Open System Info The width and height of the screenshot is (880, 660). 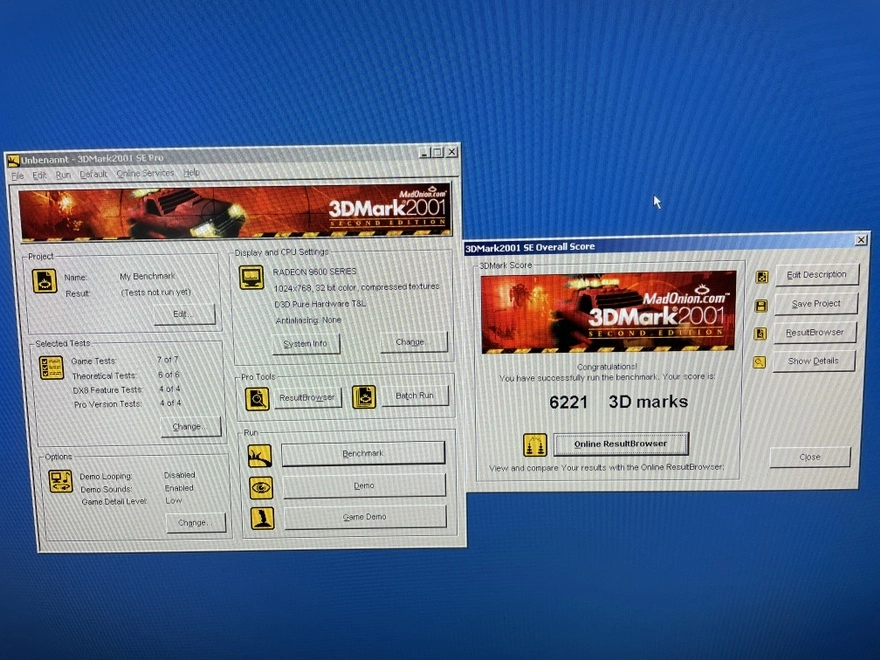(306, 343)
